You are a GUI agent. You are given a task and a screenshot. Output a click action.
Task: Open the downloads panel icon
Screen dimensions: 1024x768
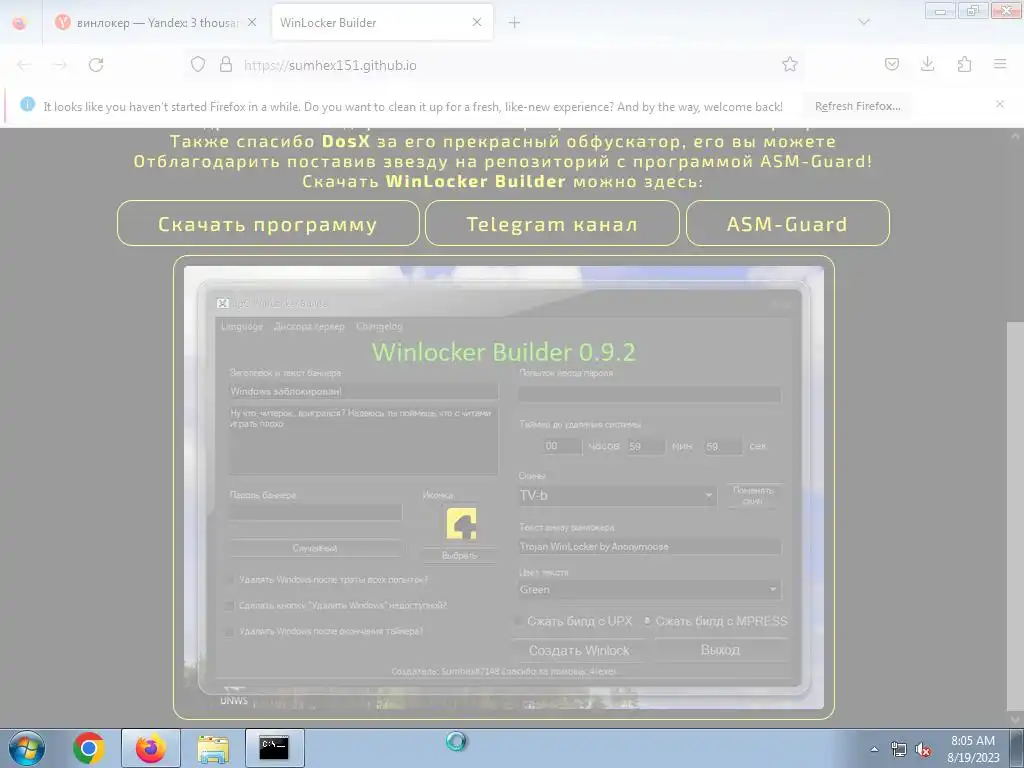click(x=927, y=64)
